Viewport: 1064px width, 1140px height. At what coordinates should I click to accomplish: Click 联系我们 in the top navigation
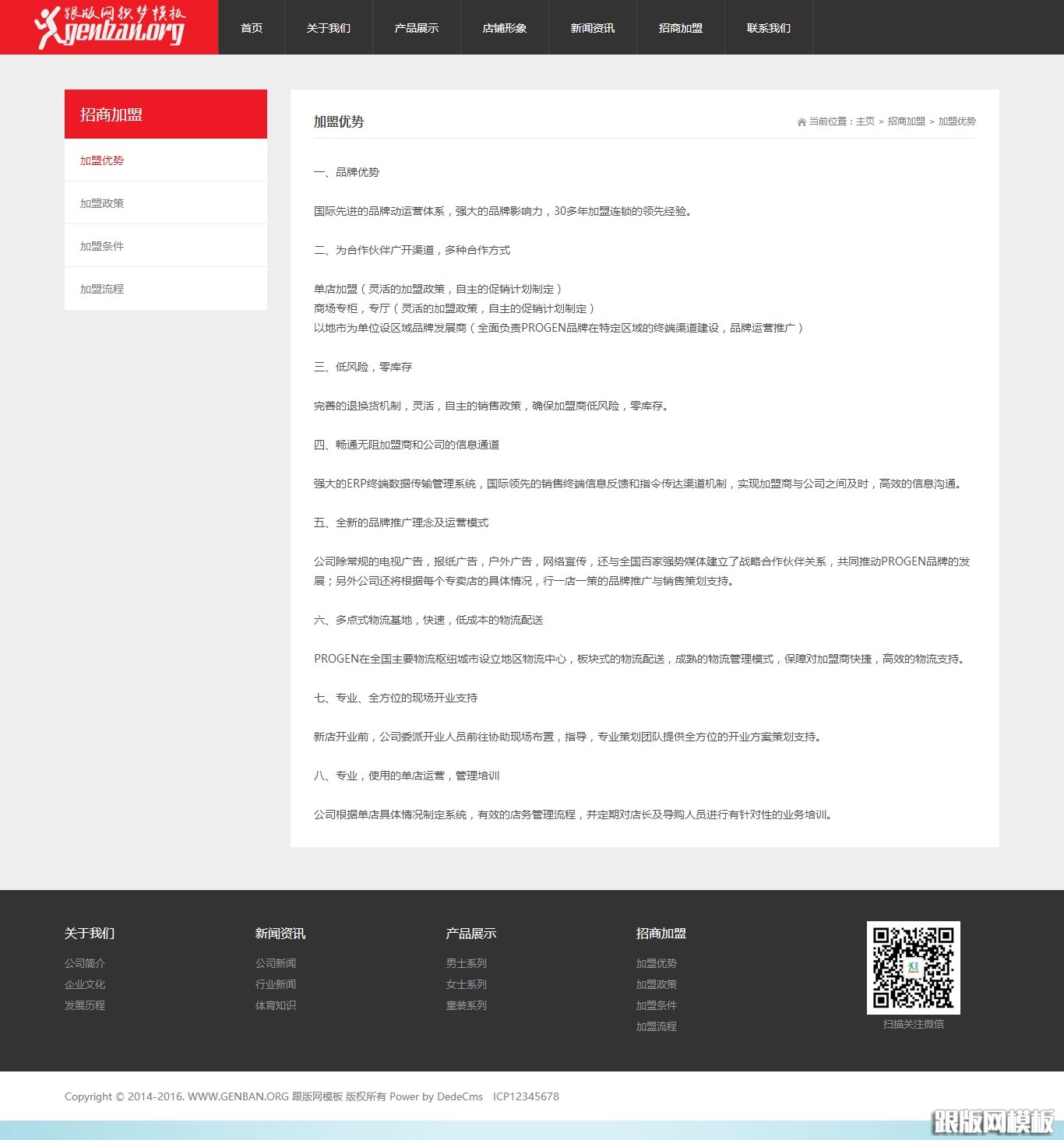[x=768, y=28]
